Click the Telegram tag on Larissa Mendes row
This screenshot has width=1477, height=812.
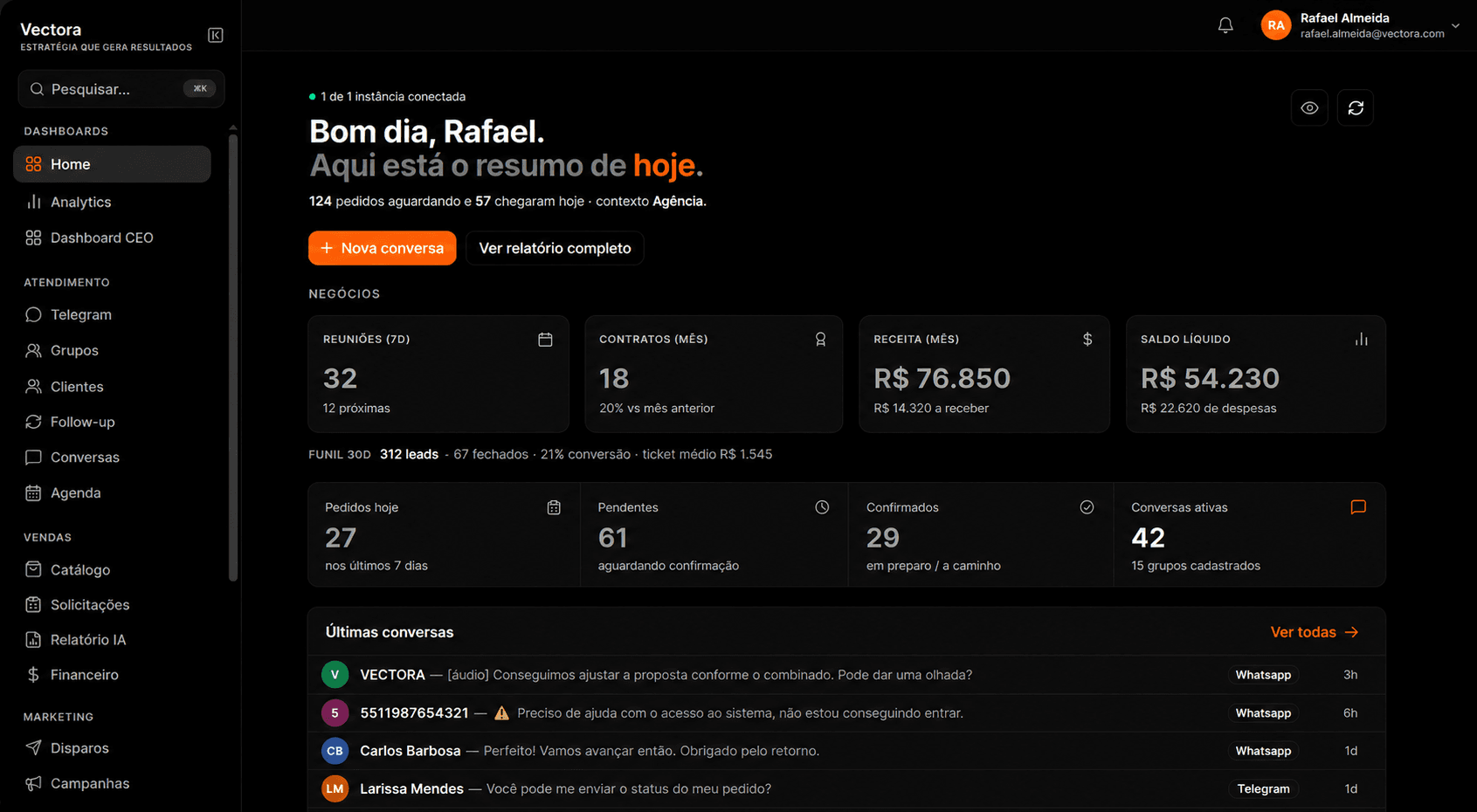[1263, 788]
